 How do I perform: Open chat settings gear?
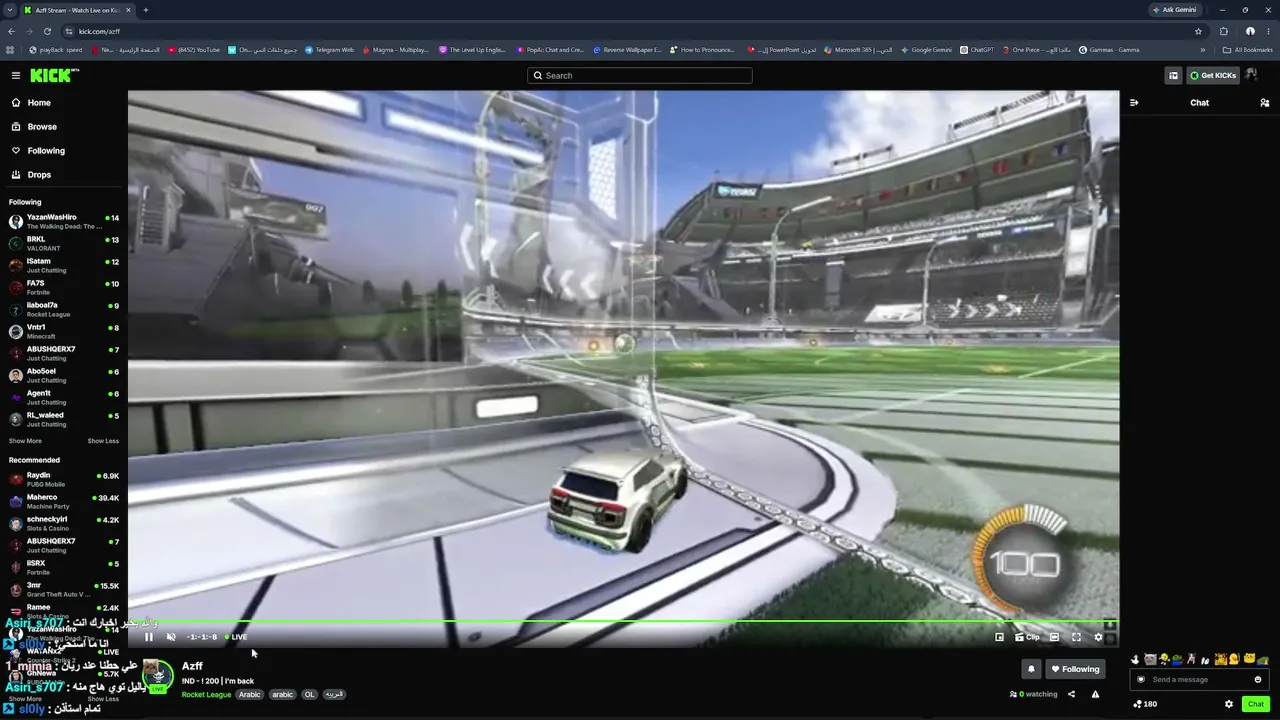(1229, 704)
